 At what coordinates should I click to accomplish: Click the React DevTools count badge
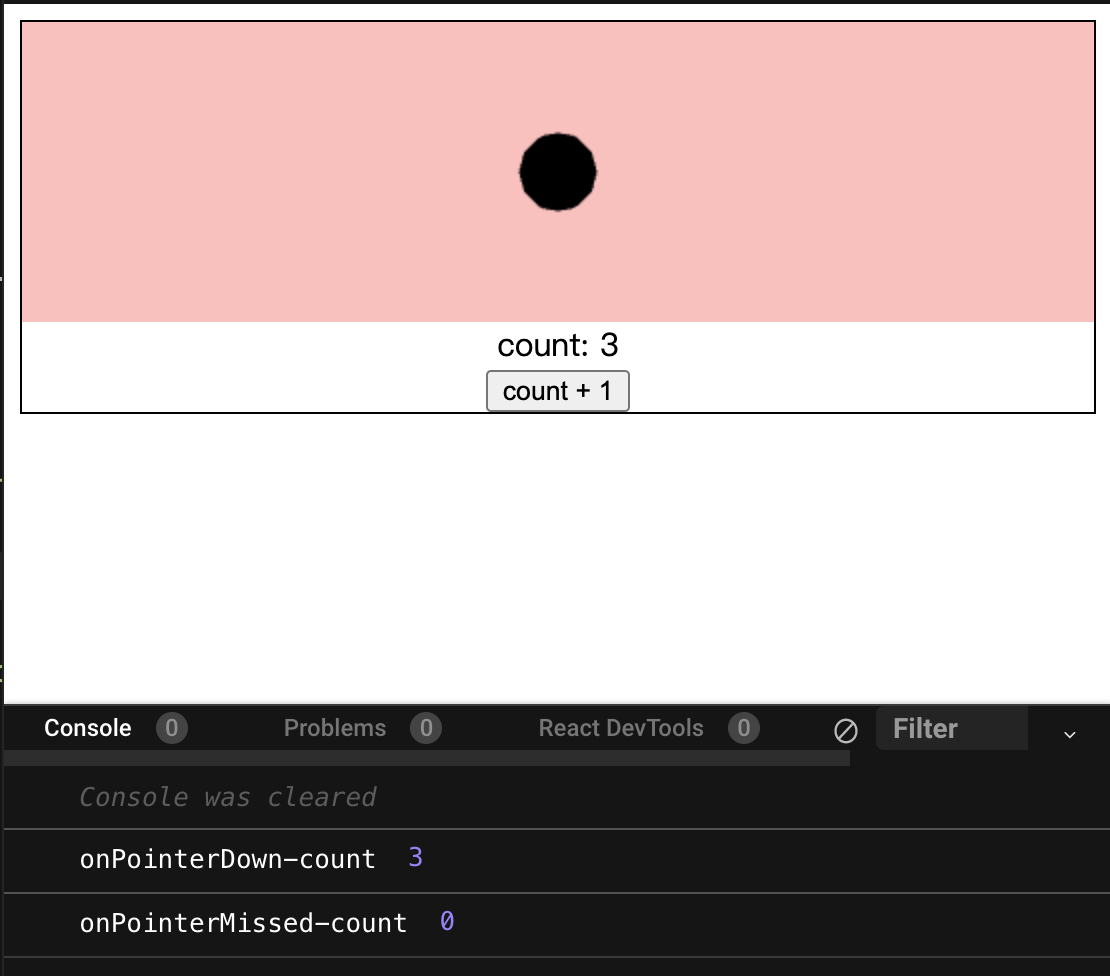pyautogui.click(x=743, y=728)
